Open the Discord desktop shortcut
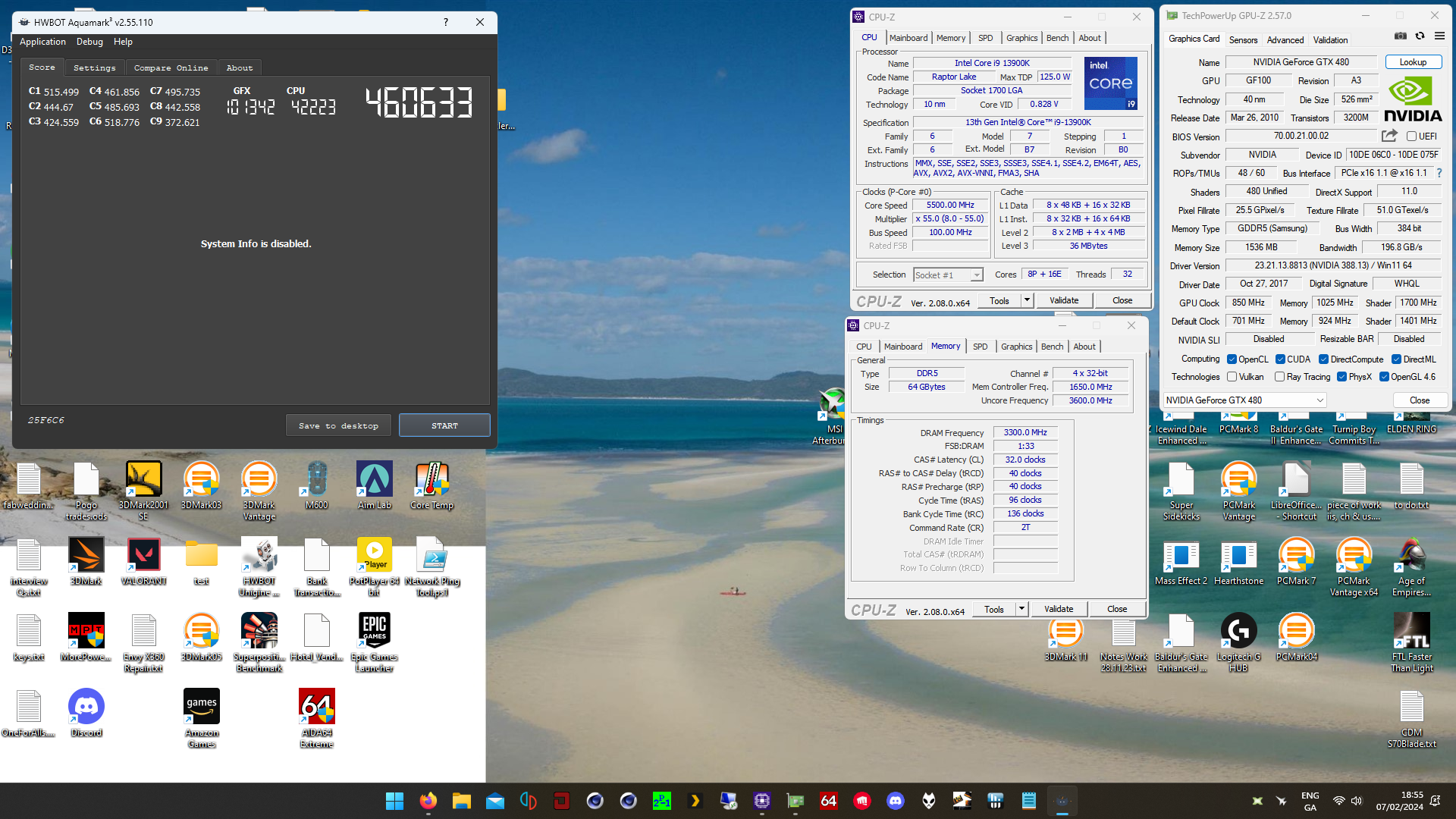The width and height of the screenshot is (1456, 819). (x=86, y=713)
